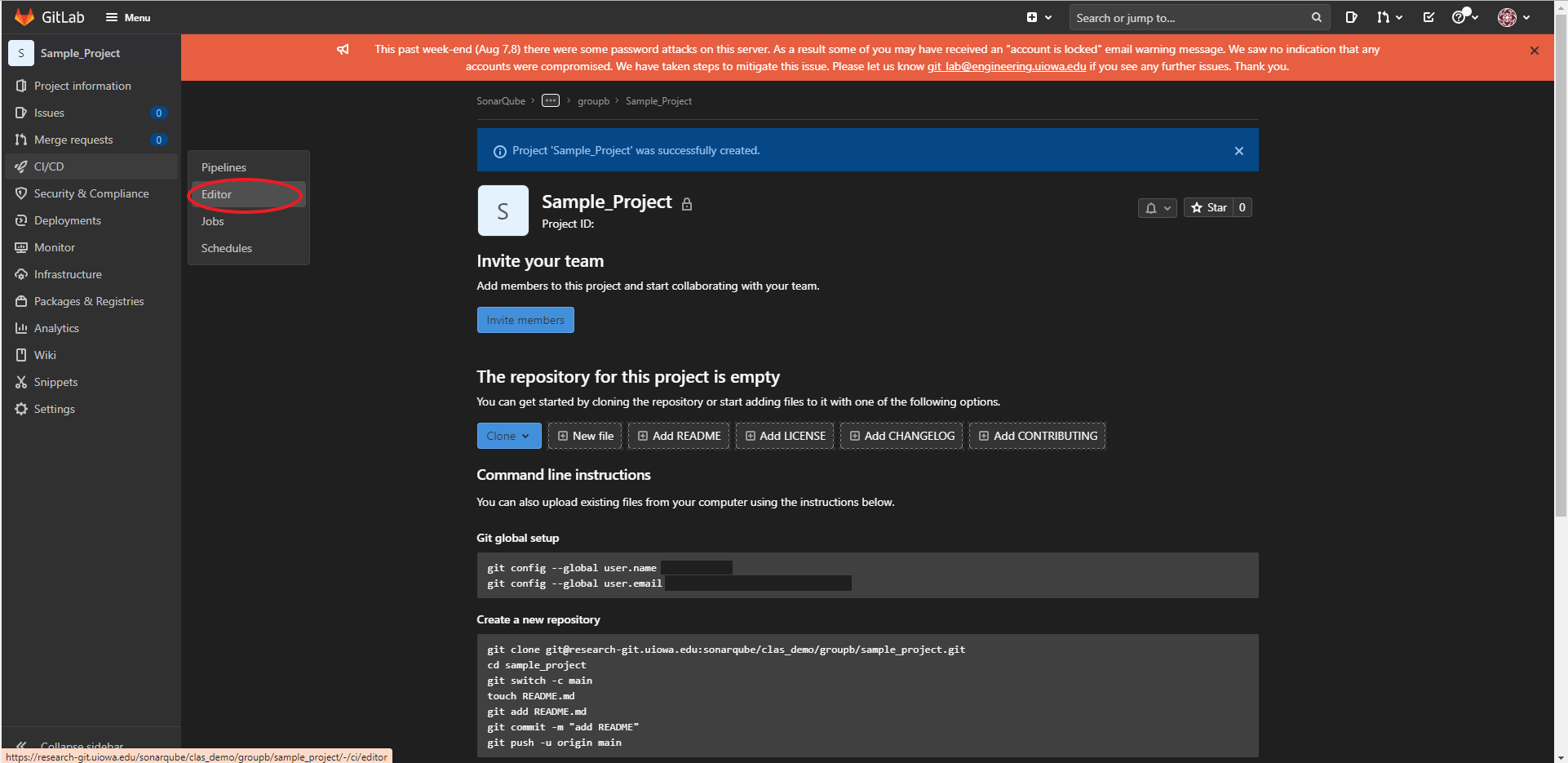The height and width of the screenshot is (763, 1568).
Task: Expand the collapsed breadcrumb ellipsis
Action: (x=551, y=101)
